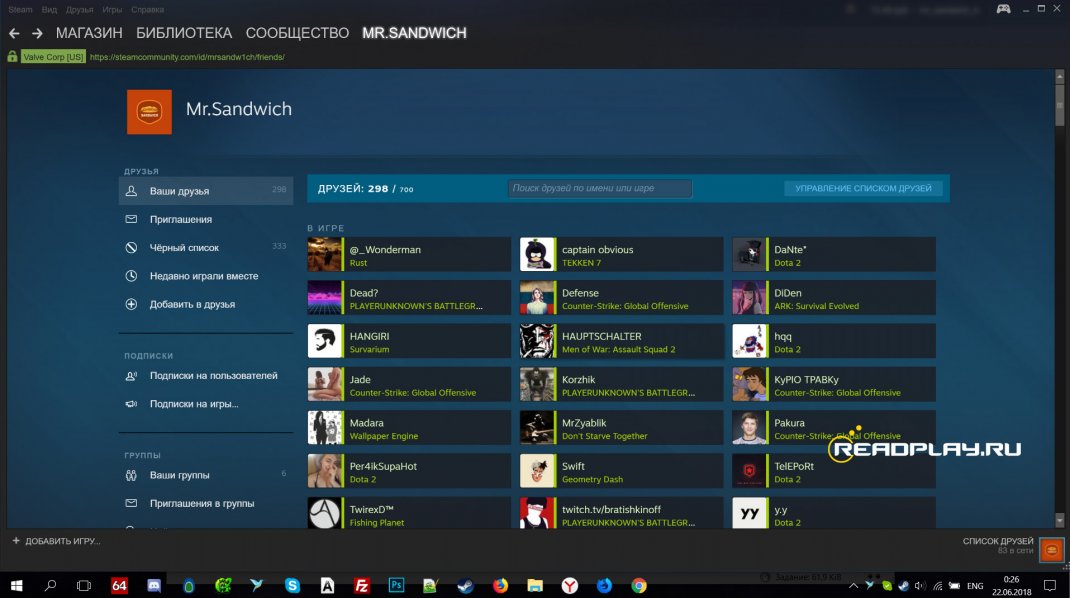Click the volume speaker tray icon
This screenshot has width=1070, height=598.
pos(920,586)
